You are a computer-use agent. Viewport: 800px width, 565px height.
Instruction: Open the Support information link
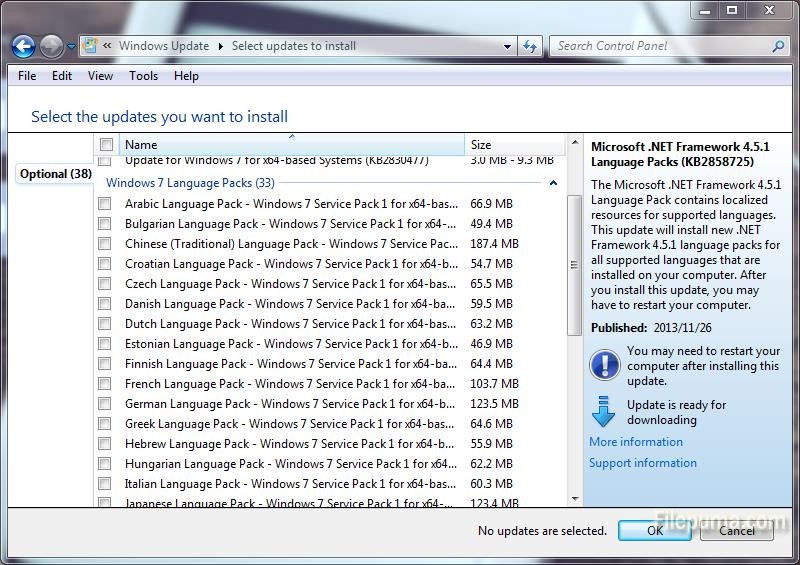coord(643,463)
